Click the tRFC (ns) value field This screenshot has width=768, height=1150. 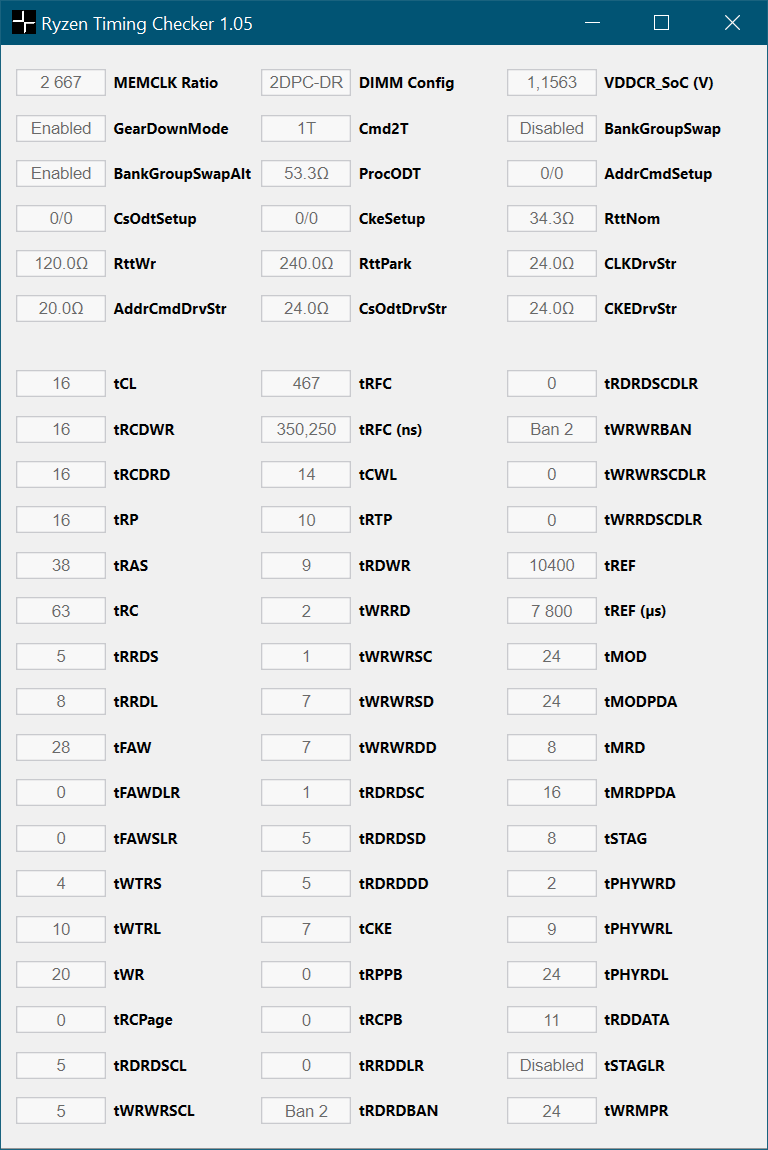click(x=306, y=429)
